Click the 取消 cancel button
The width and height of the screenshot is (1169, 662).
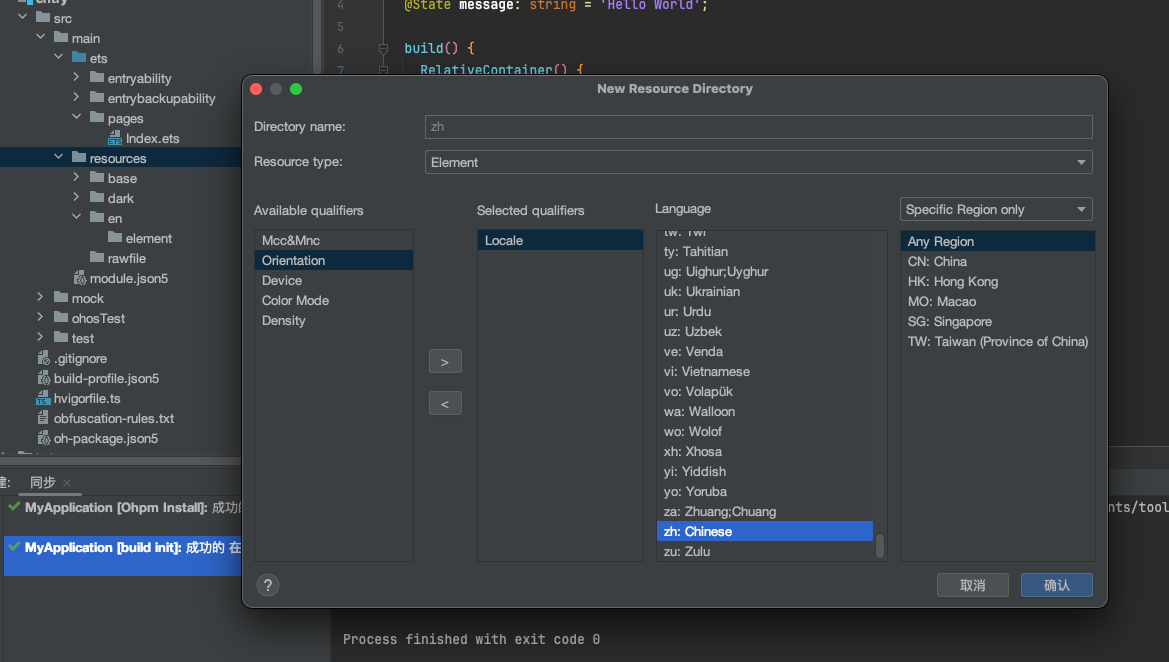[x=973, y=585]
